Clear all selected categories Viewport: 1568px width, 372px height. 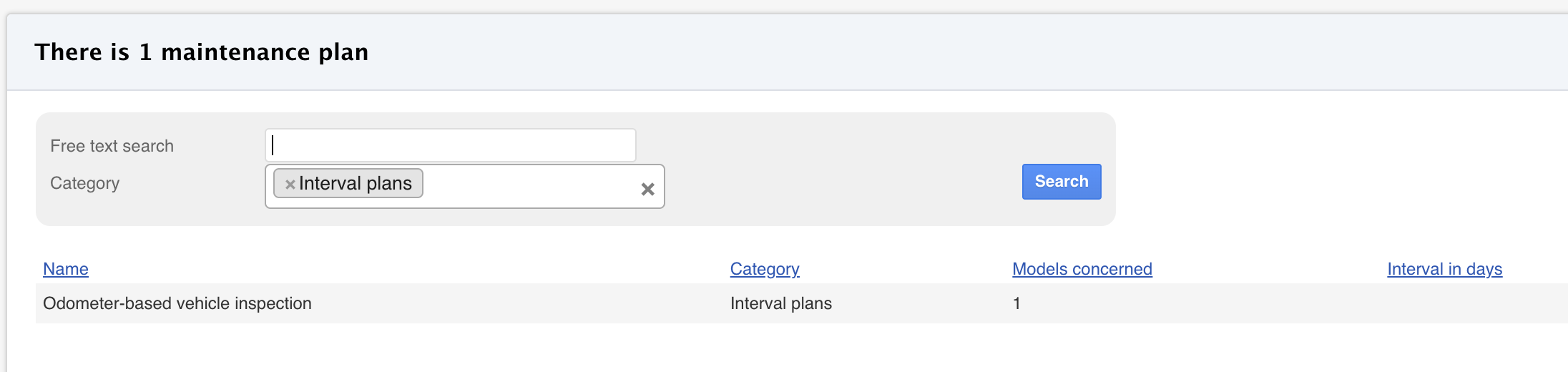pyautogui.click(x=647, y=189)
